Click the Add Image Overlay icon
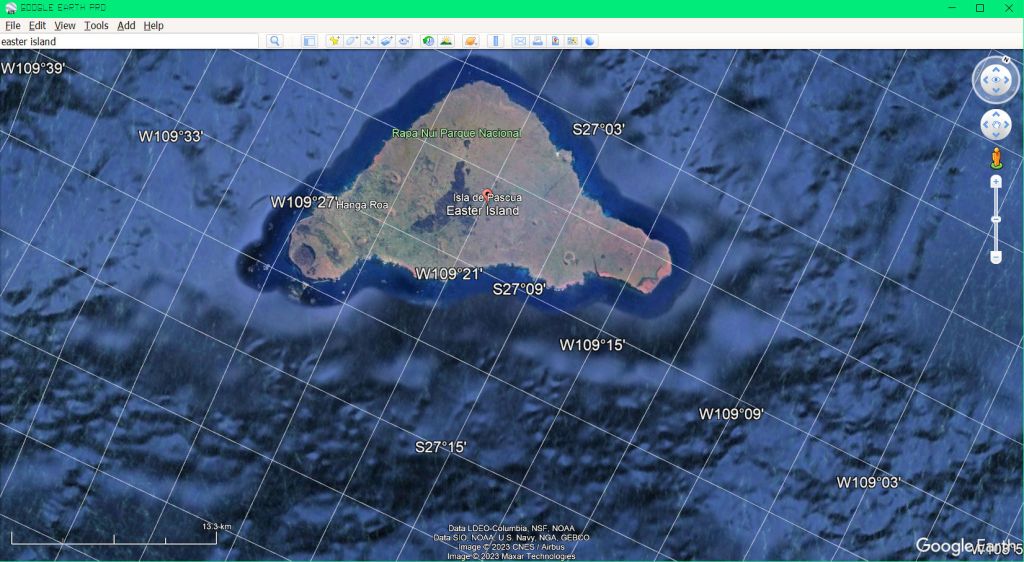The width and height of the screenshot is (1024, 562). tap(387, 41)
